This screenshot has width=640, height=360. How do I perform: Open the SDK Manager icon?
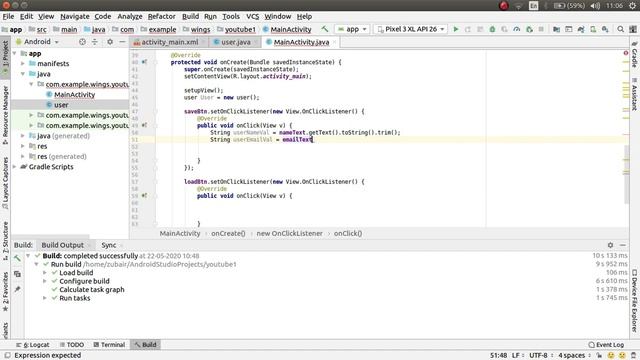pyautogui.click(x=605, y=29)
